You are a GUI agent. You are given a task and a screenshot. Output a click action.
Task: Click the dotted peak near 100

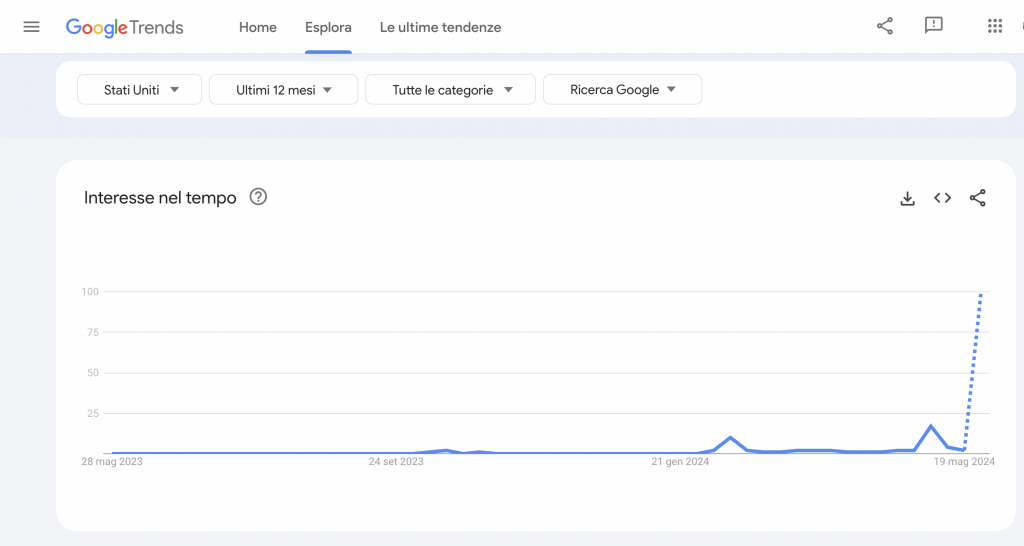click(981, 295)
